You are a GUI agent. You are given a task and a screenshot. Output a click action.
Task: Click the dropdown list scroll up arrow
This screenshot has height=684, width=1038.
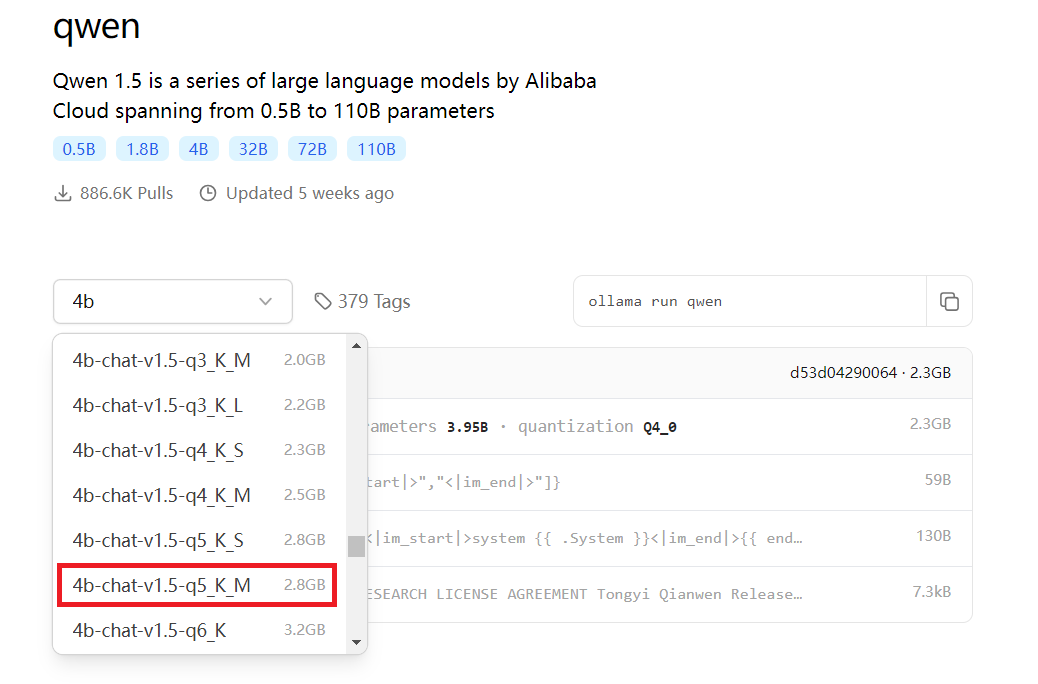click(356, 346)
